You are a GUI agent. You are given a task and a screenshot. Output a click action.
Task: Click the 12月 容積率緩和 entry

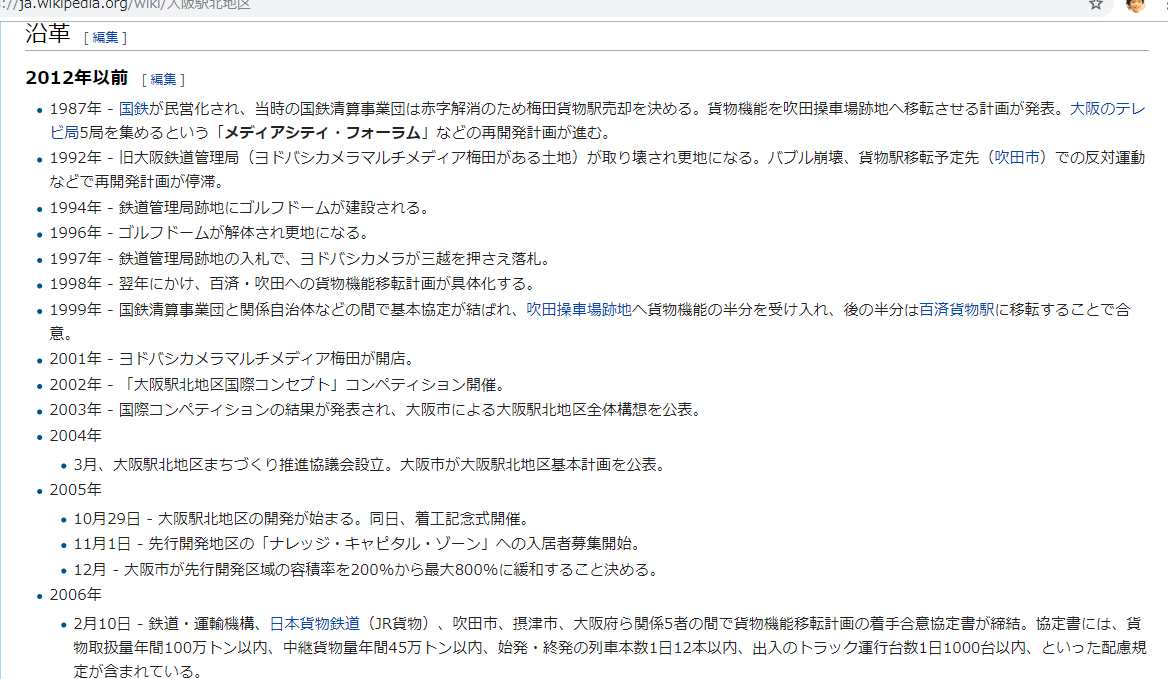point(366,570)
